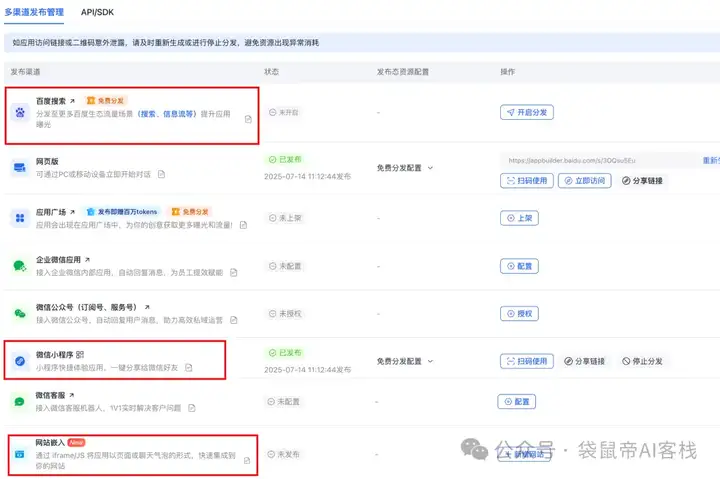This screenshot has width=720, height=479.
Task: Click 扫码使用 button in 微信小程序 row
Action: point(527,361)
